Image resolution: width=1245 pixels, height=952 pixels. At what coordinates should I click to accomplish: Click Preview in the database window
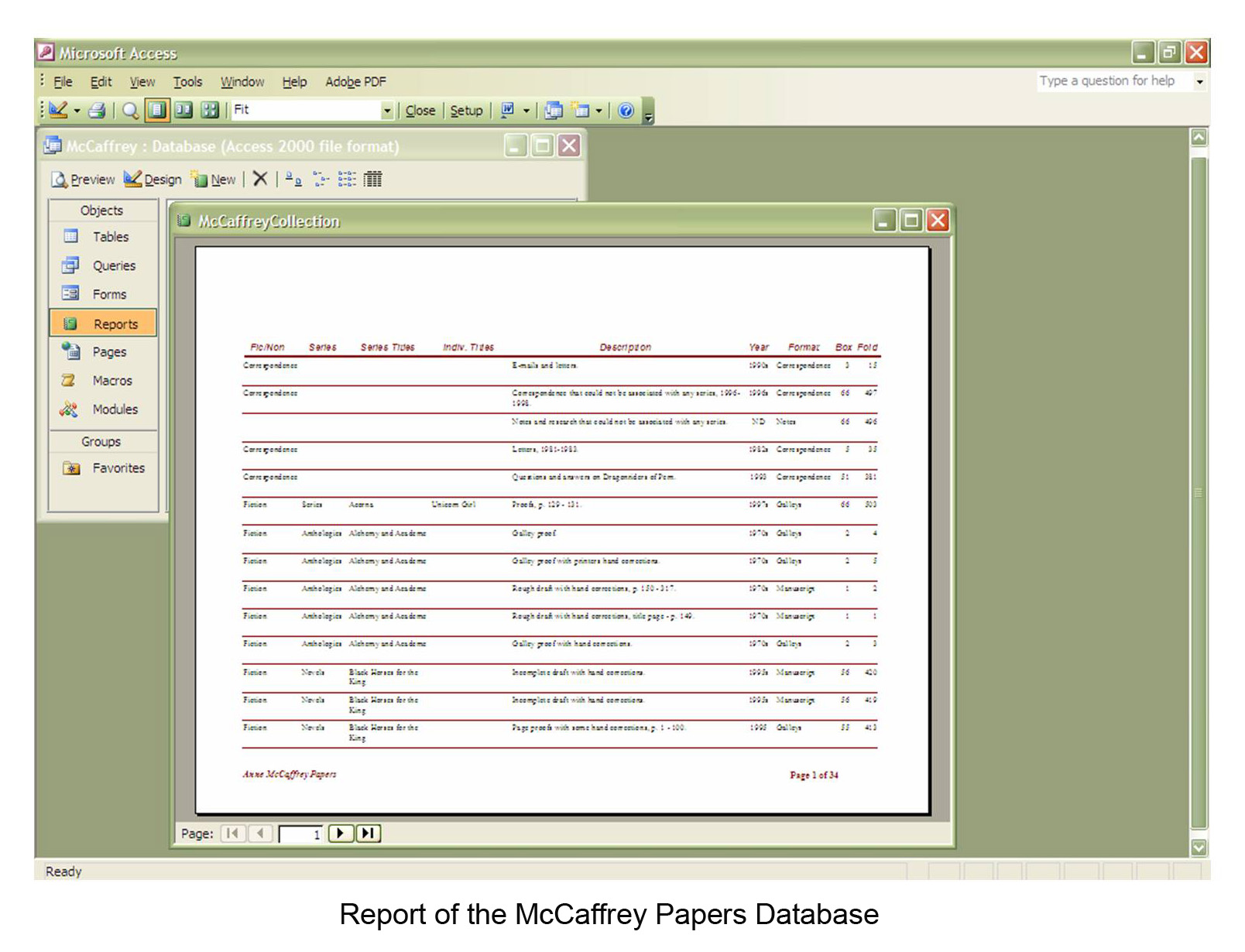[x=83, y=180]
